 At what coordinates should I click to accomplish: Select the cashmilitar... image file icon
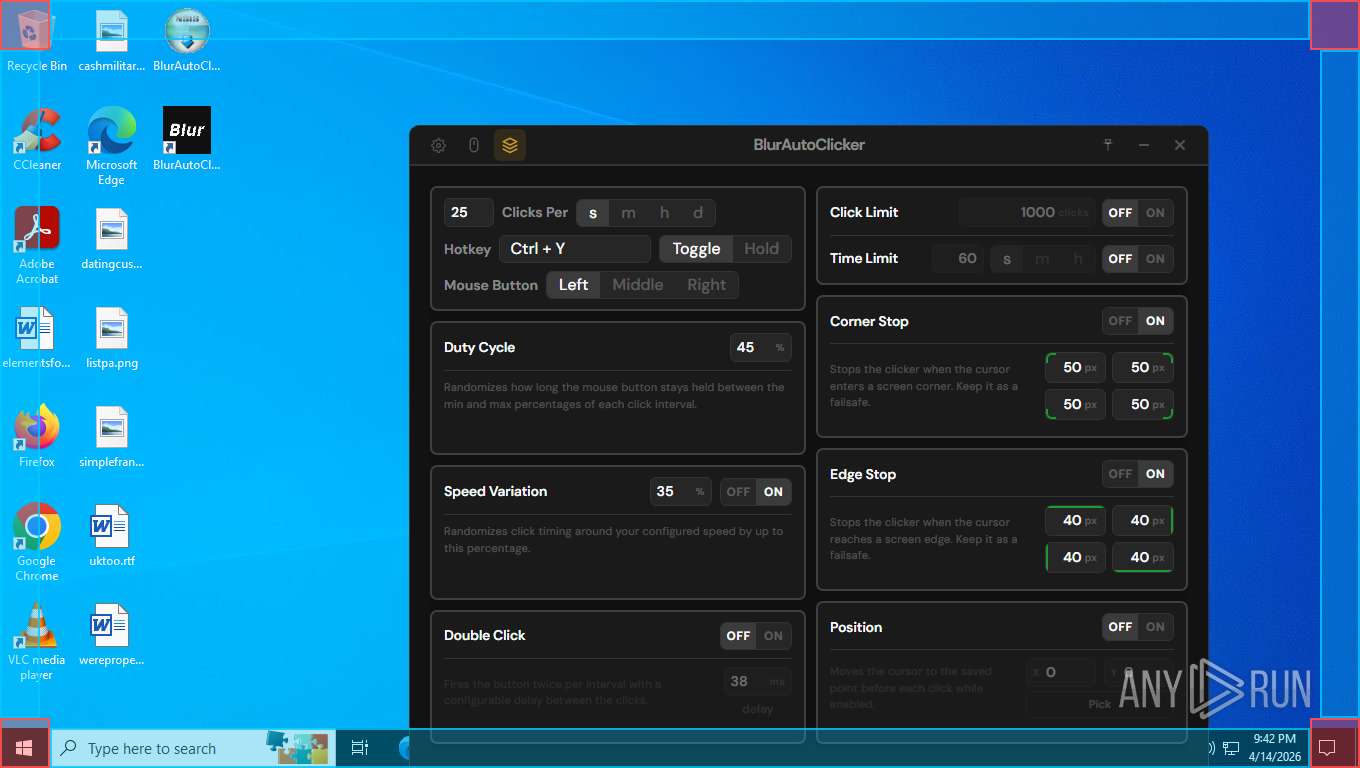(x=112, y=40)
